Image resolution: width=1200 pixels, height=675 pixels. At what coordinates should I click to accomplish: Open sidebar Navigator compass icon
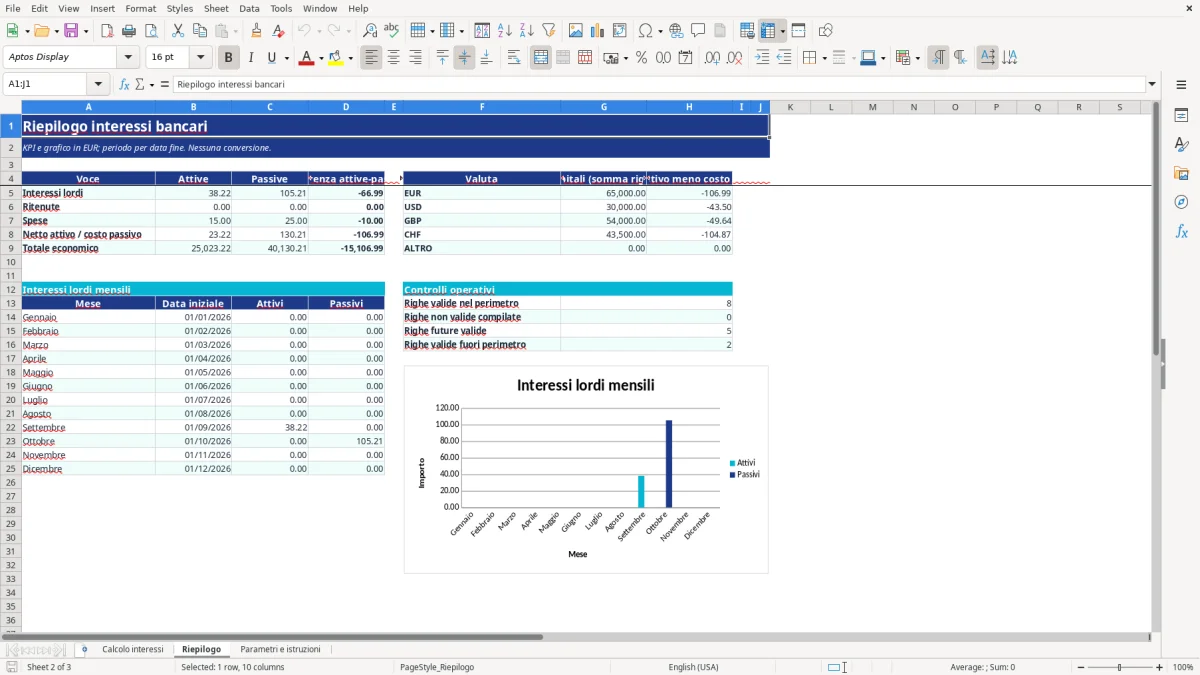(x=1181, y=202)
